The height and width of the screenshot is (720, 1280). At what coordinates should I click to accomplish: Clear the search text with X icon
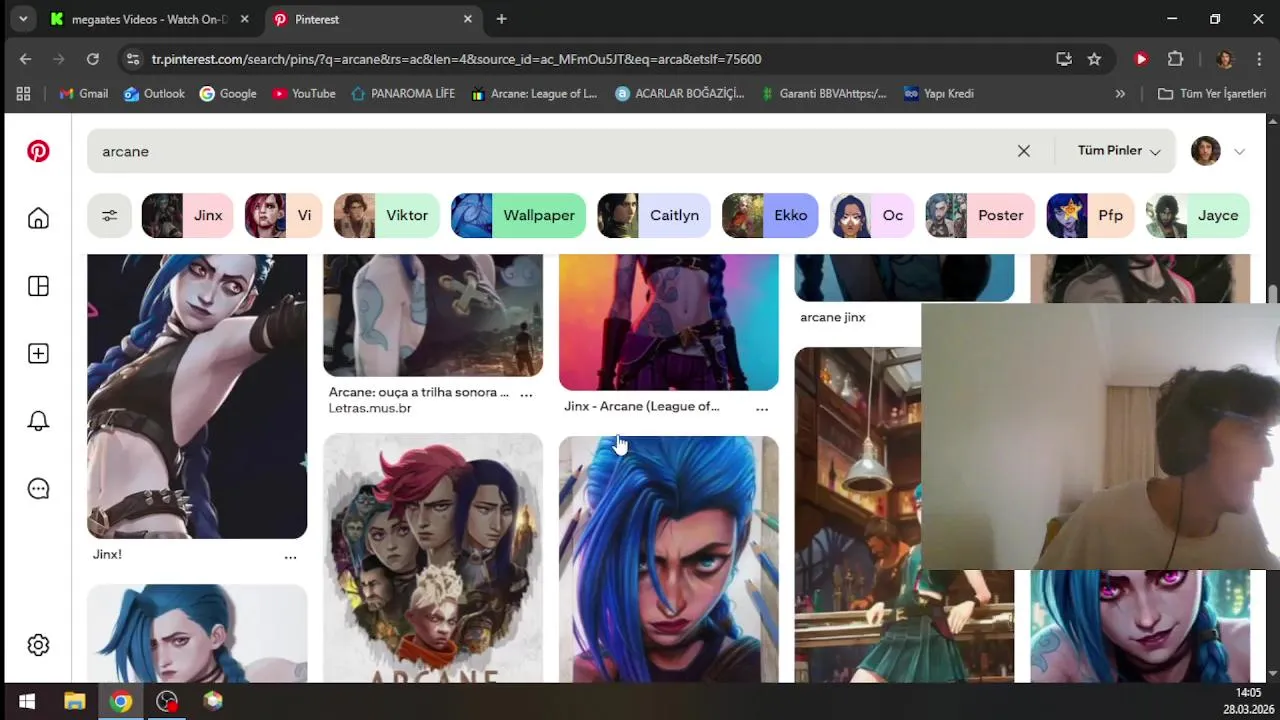(x=1024, y=151)
